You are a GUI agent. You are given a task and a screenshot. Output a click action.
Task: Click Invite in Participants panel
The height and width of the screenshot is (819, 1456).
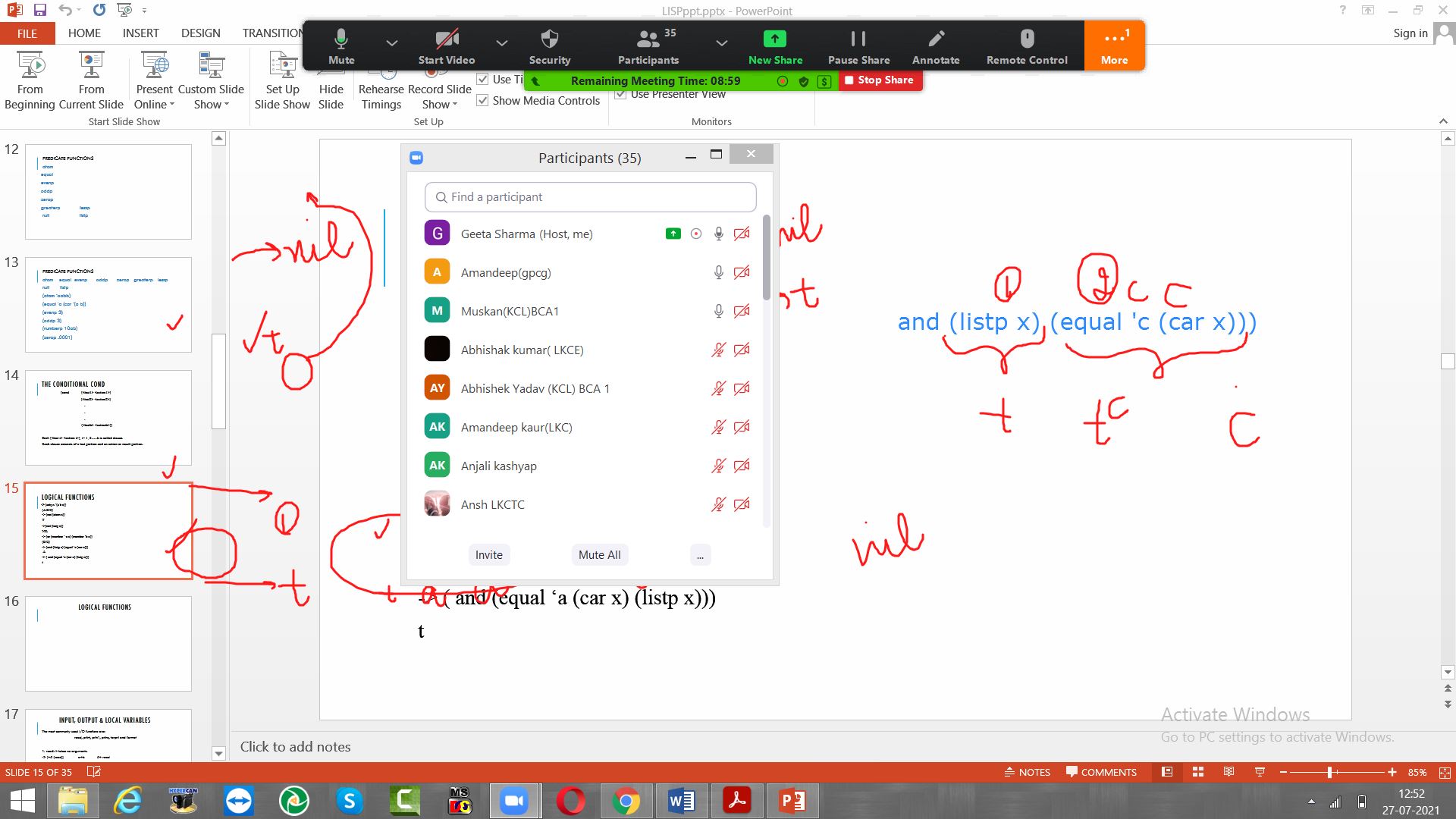[x=489, y=555]
